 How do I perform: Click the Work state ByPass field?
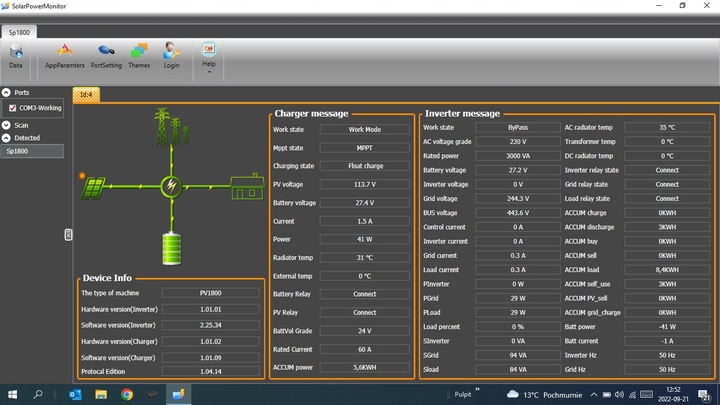518,127
